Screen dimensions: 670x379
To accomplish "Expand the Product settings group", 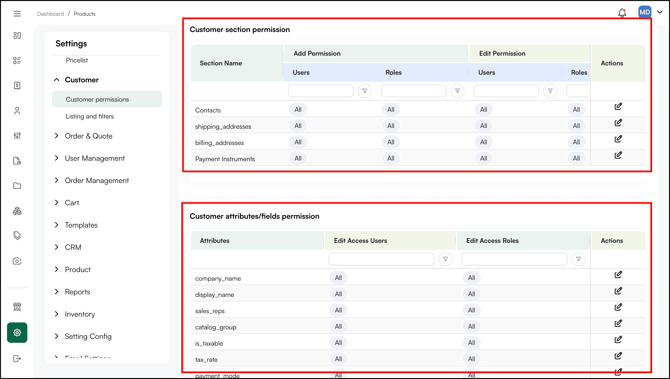I will 56,269.
